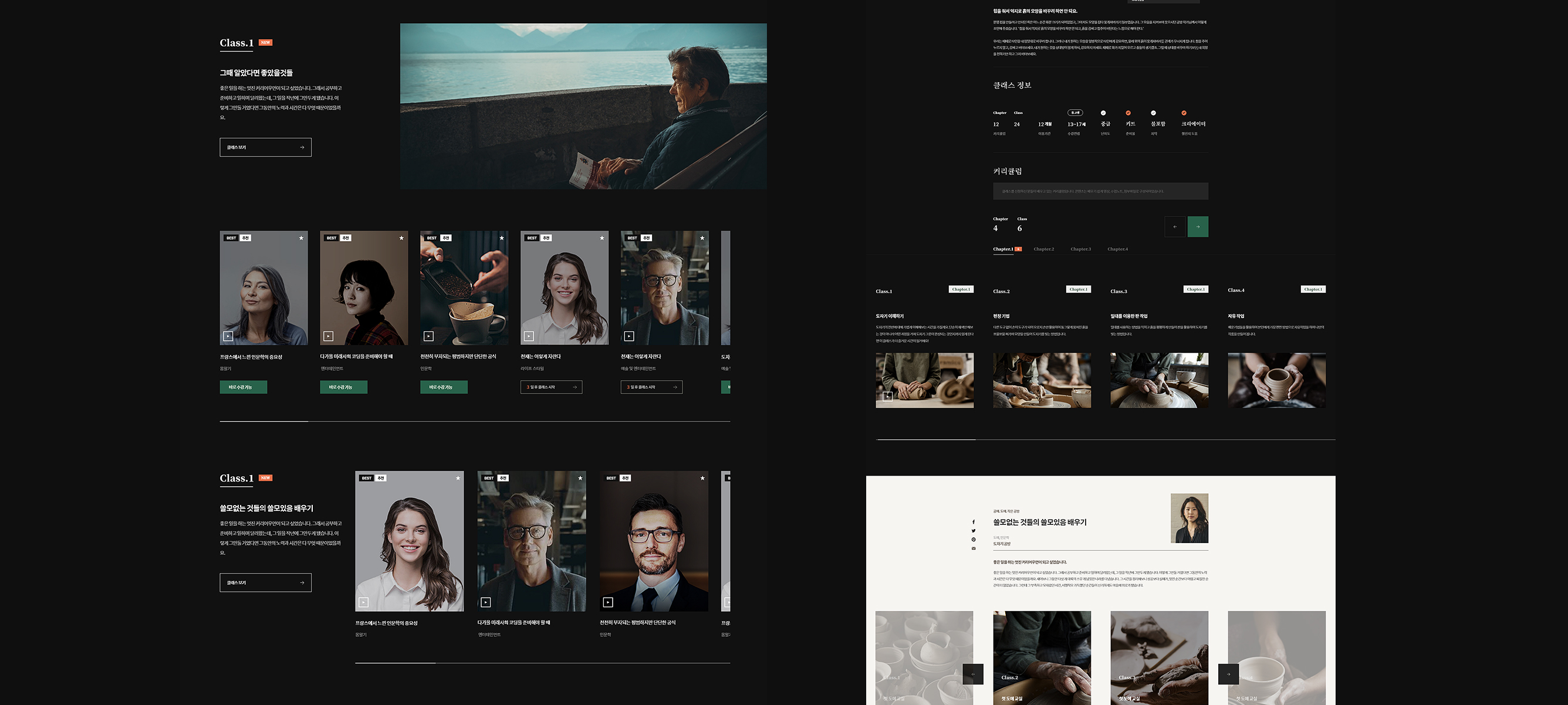Click the Twitter share icon
Viewport: 1568px width, 705px height.
(x=974, y=531)
